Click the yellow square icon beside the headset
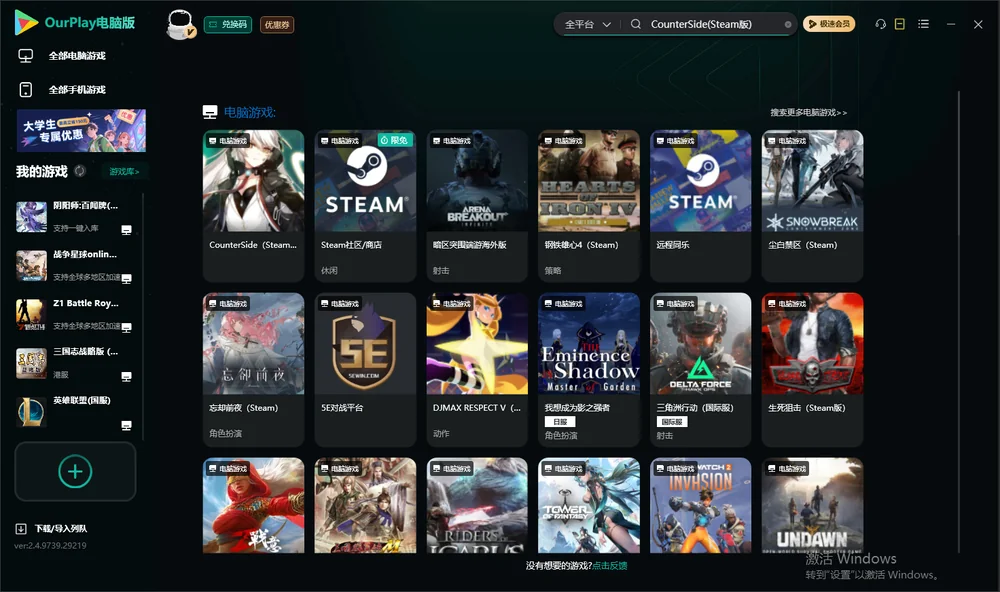The image size is (1000, 592). click(x=900, y=24)
